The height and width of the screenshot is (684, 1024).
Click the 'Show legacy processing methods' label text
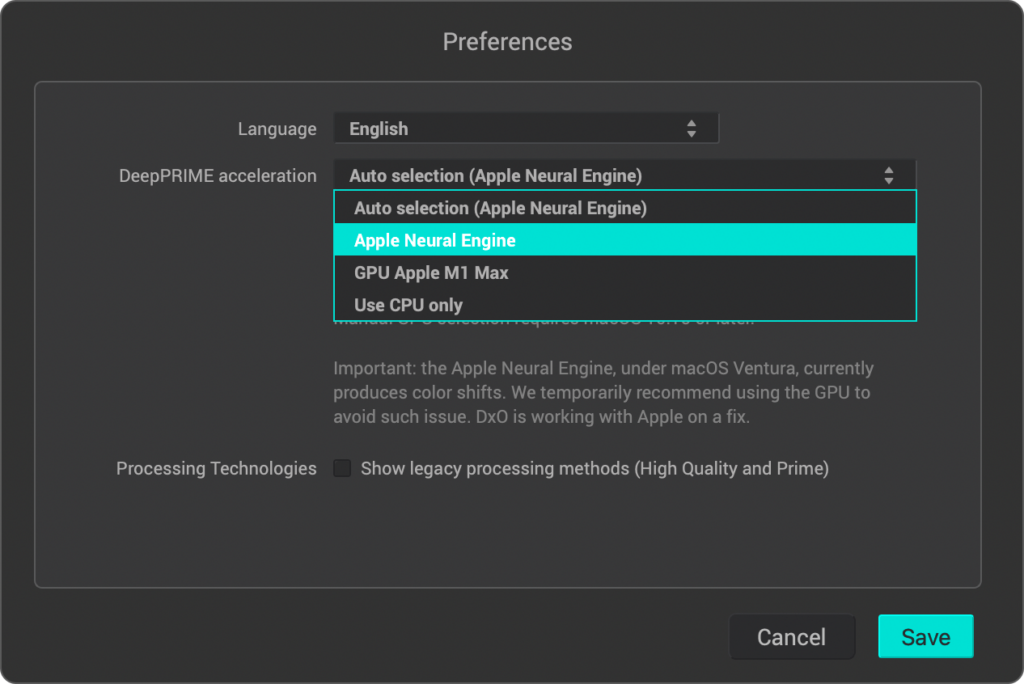(x=595, y=468)
